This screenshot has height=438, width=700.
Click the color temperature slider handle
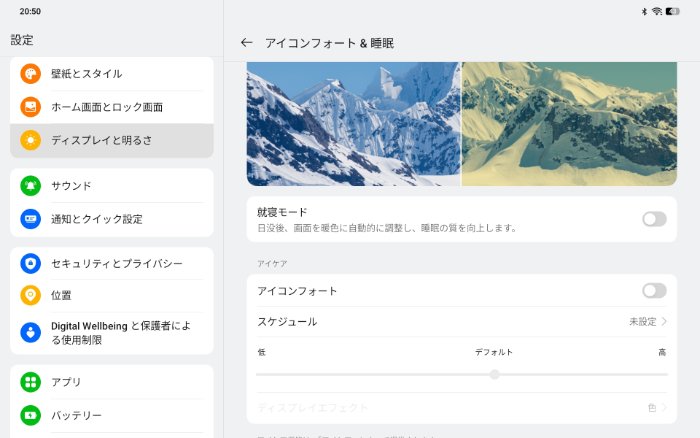[x=494, y=374]
